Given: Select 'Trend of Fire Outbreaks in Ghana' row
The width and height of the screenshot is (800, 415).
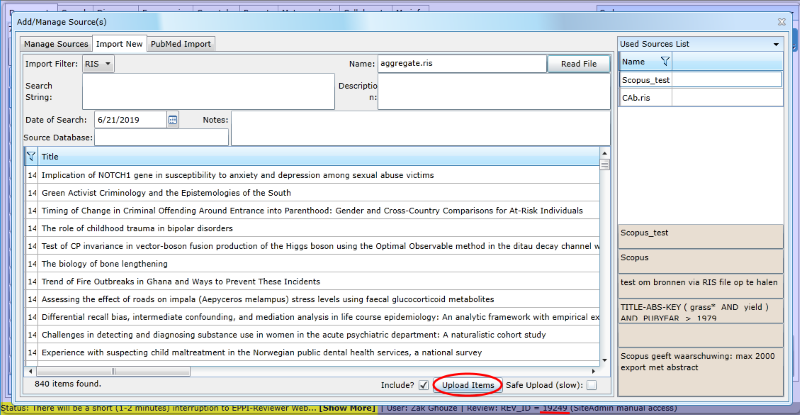Looking at the screenshot, I should pos(312,282).
